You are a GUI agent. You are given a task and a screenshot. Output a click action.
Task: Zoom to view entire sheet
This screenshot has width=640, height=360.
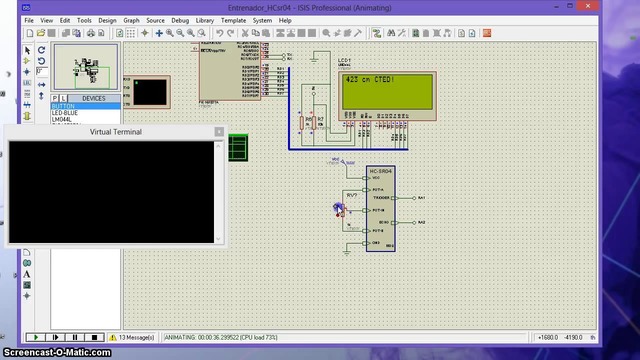click(191, 33)
